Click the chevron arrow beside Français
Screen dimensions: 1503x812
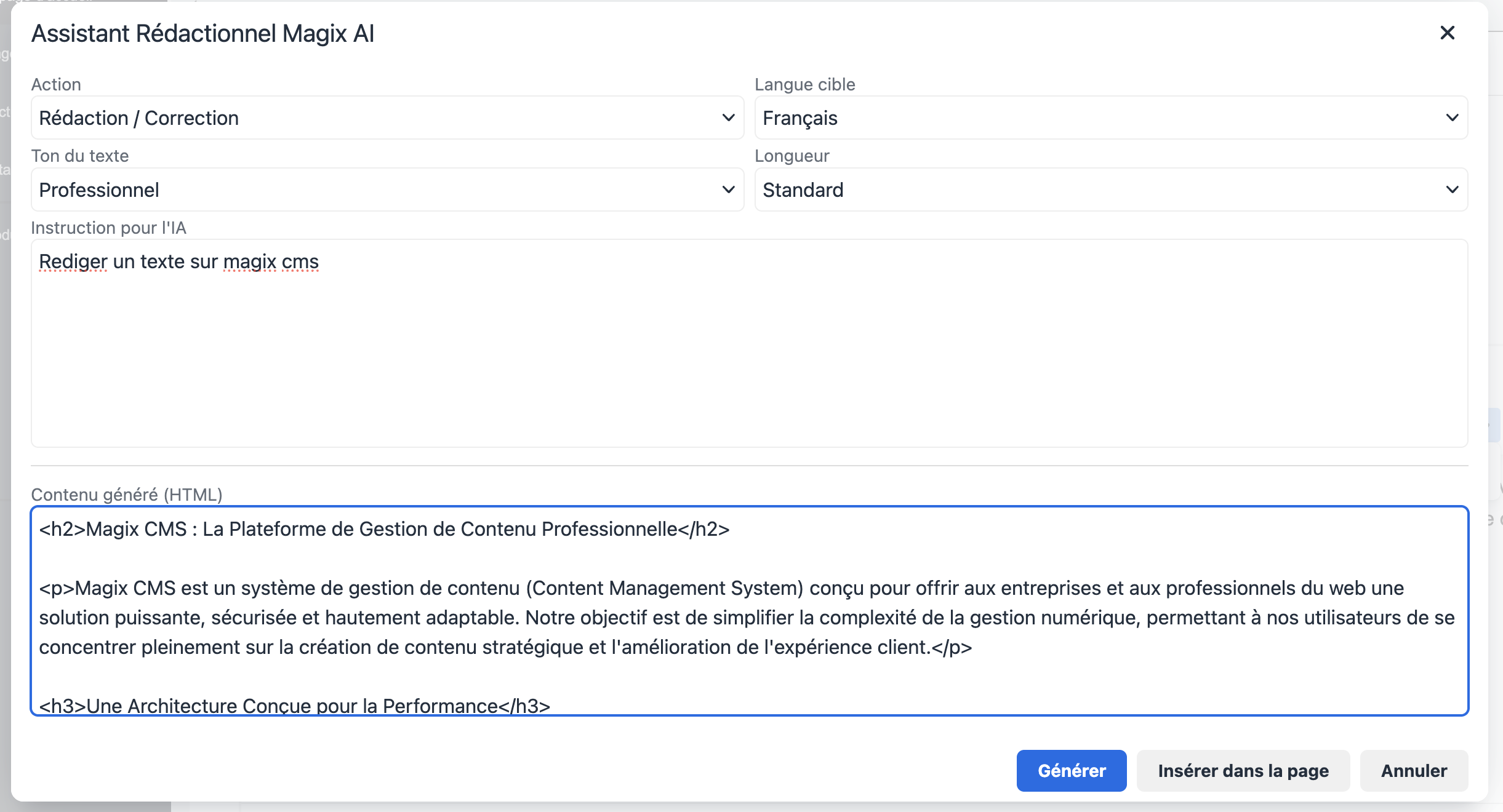tap(1452, 117)
